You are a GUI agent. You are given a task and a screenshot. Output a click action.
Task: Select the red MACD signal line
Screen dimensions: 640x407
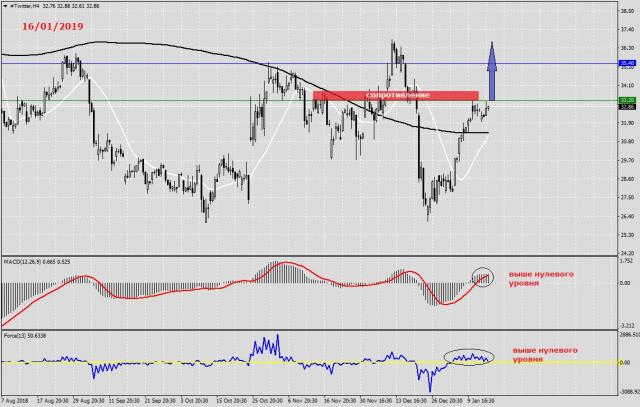click(290, 264)
